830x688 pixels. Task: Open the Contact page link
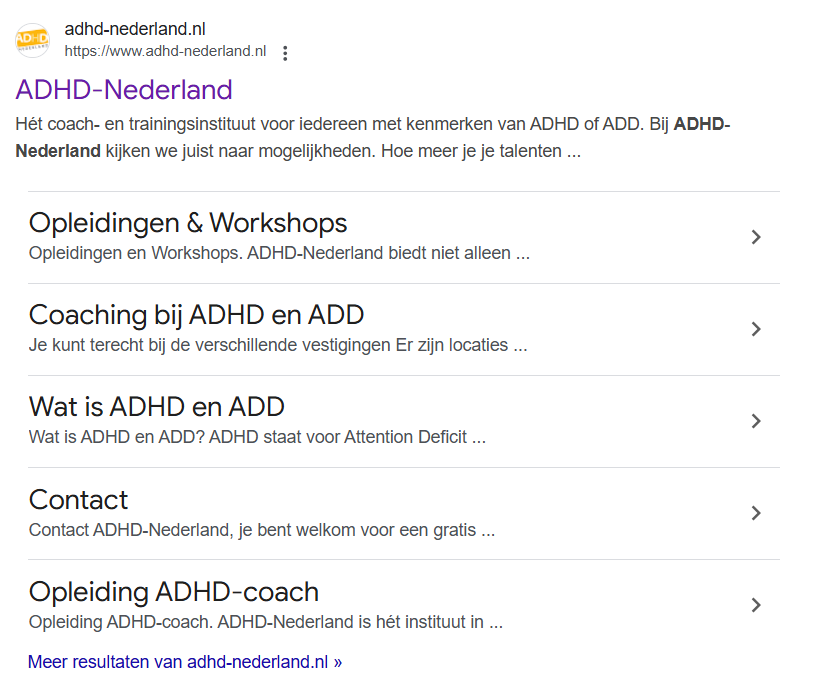(78, 499)
